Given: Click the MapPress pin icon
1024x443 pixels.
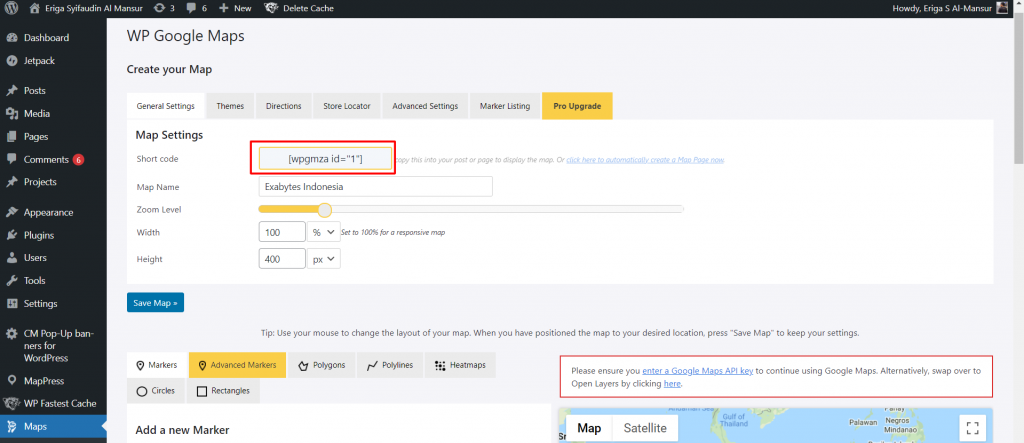Looking at the screenshot, I should [12, 381].
